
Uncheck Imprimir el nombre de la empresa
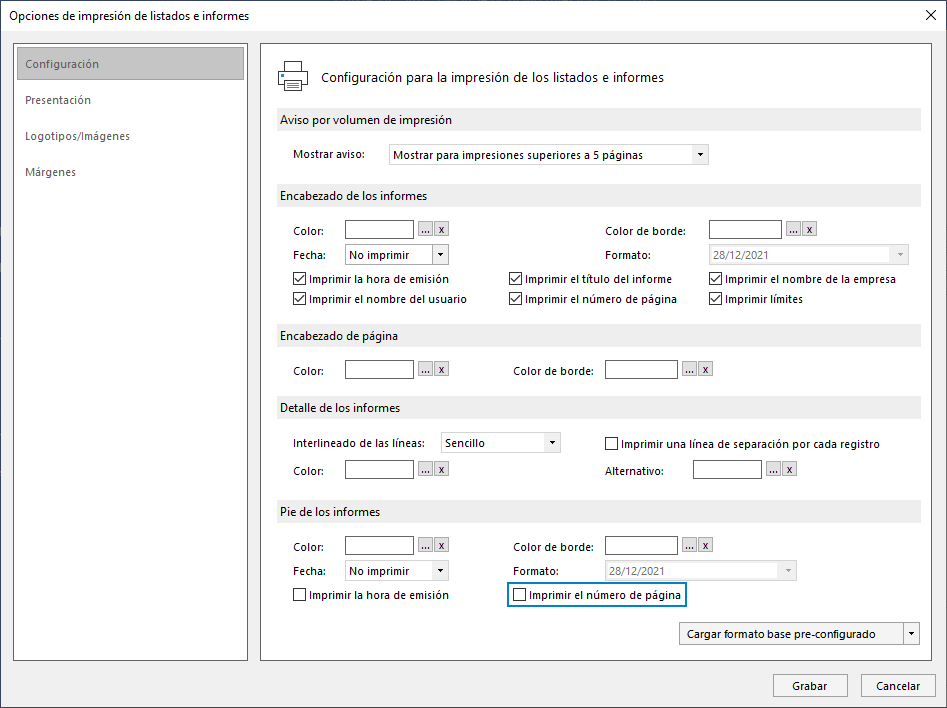tap(715, 279)
